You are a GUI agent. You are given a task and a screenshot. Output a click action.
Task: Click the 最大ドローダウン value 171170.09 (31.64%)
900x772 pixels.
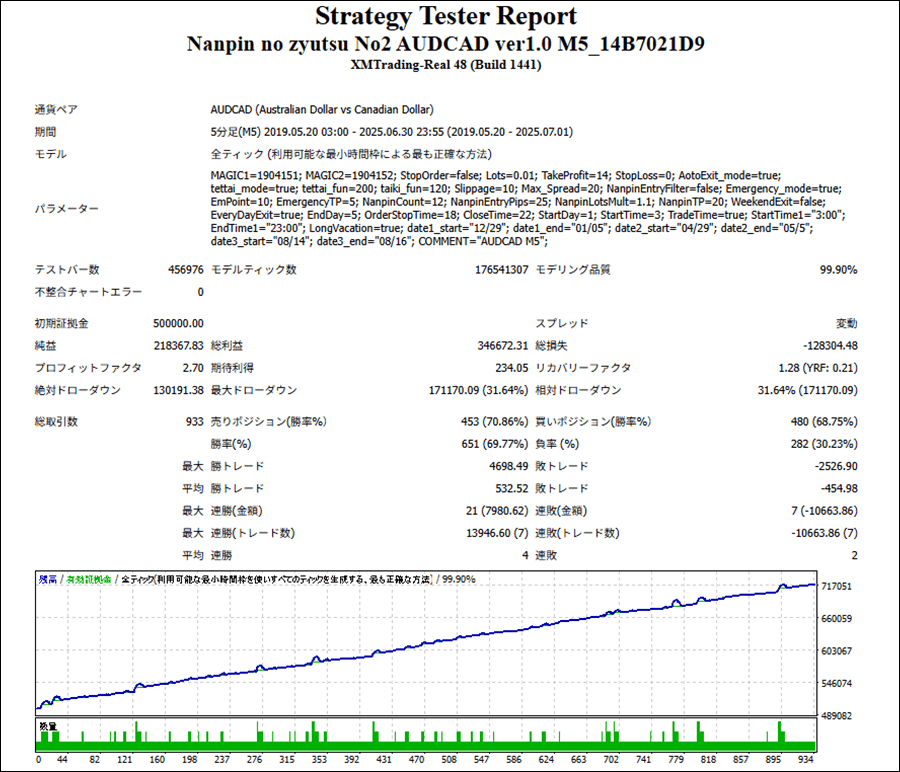478,390
